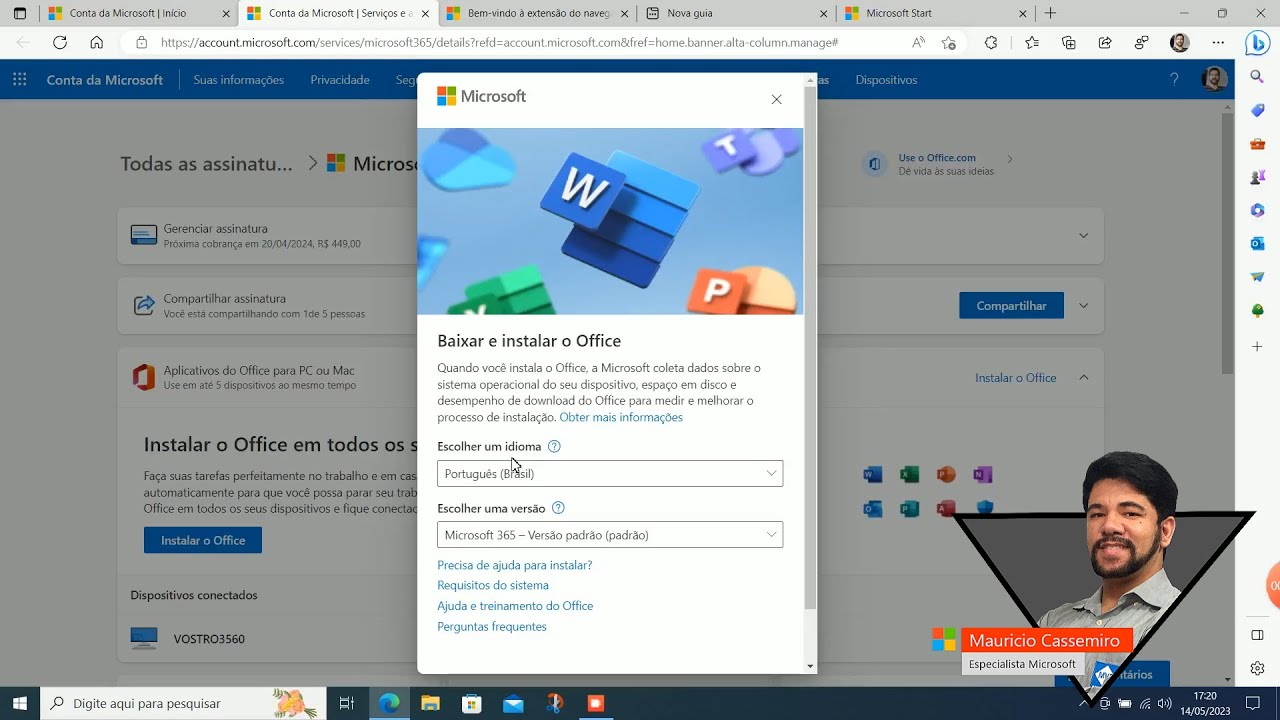Close the Baixar e instalar o Office dialog
Viewport: 1280px width, 720px height.
[776, 99]
